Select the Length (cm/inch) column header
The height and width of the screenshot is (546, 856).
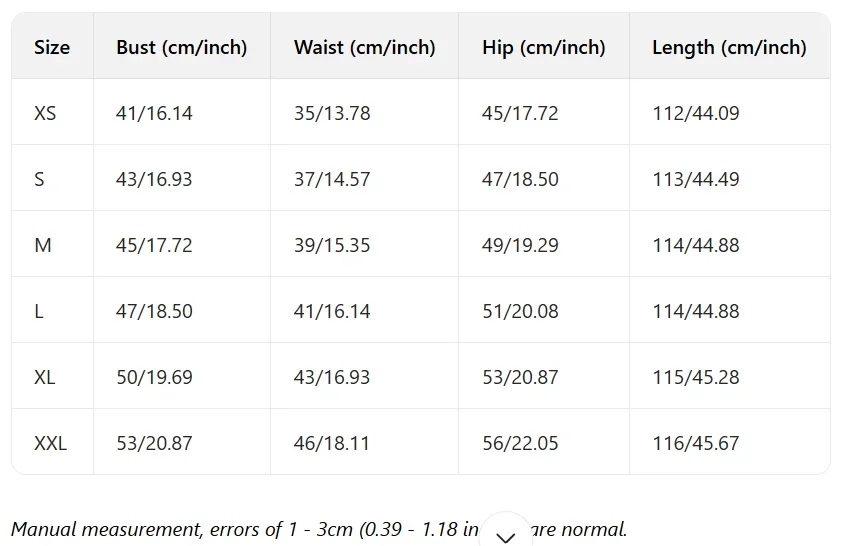point(729,48)
